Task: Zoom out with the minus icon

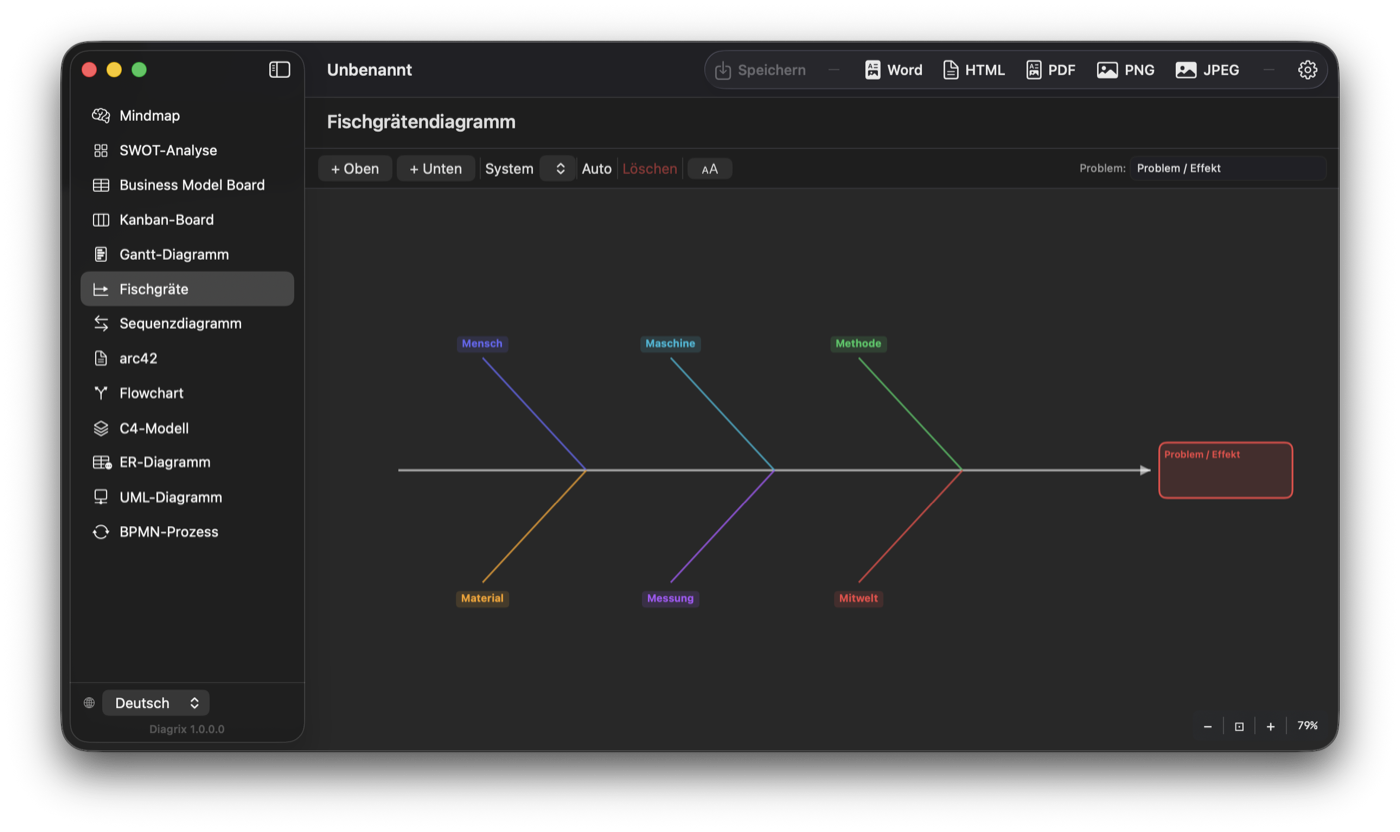Action: coord(1208,727)
